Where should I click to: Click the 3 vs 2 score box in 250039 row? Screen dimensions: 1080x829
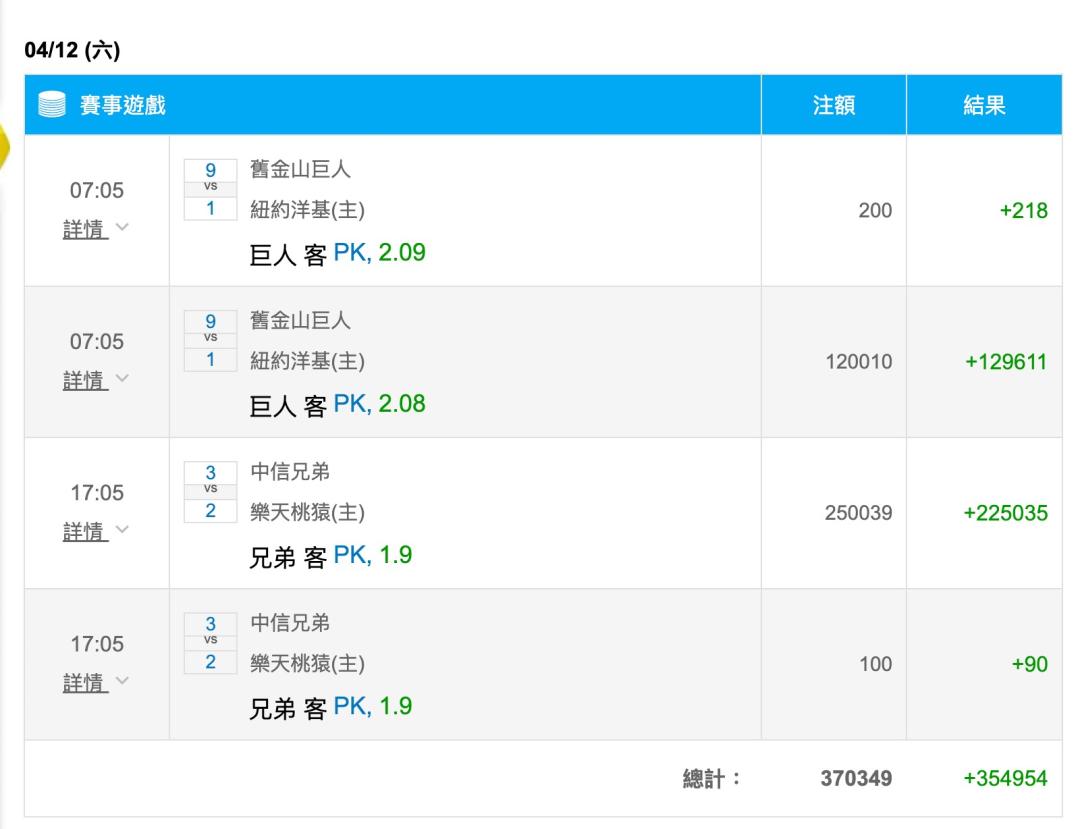(211, 492)
